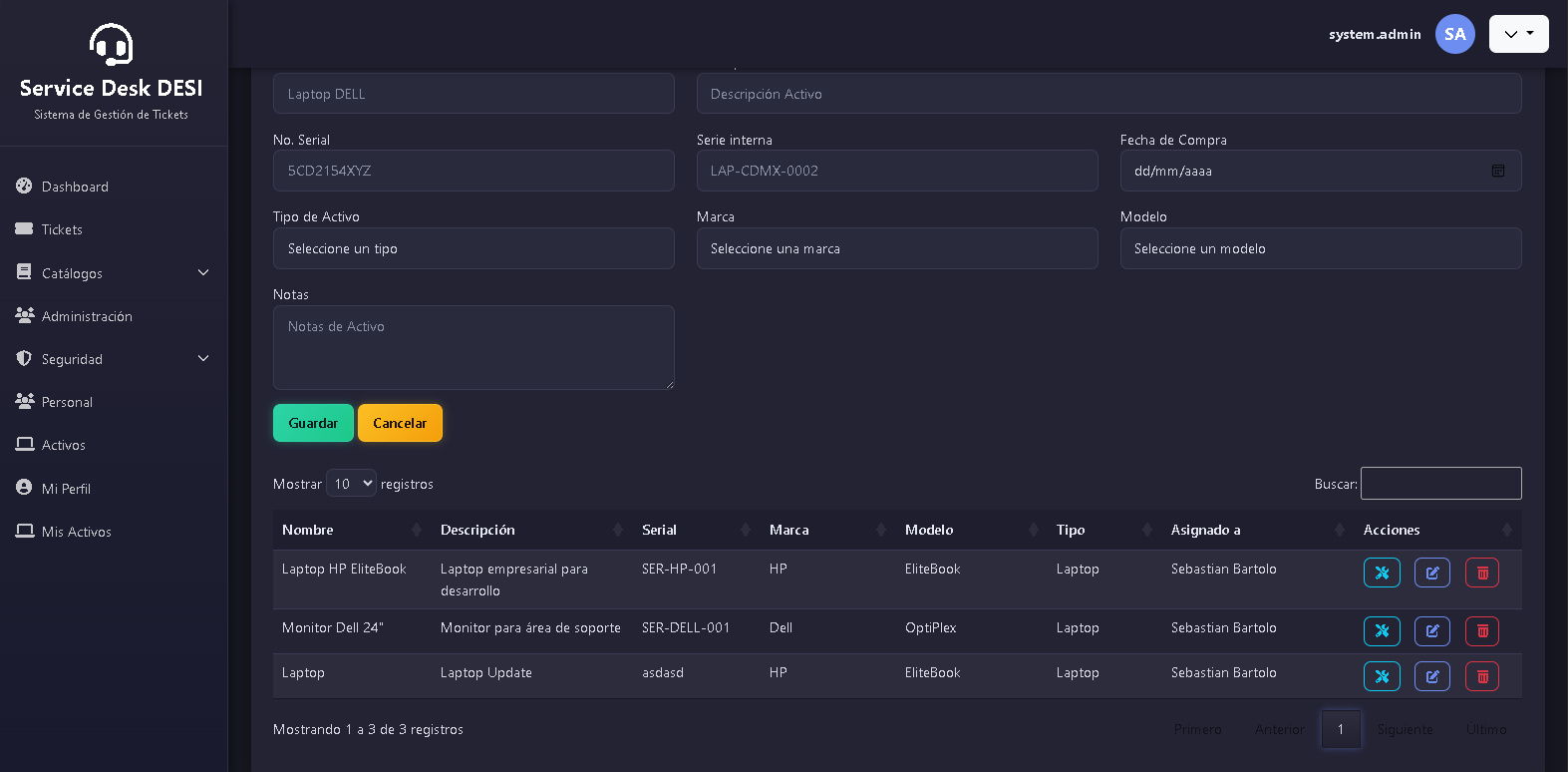Focus the Laptop DELL name field
The width and height of the screenshot is (1568, 772).
click(x=473, y=94)
